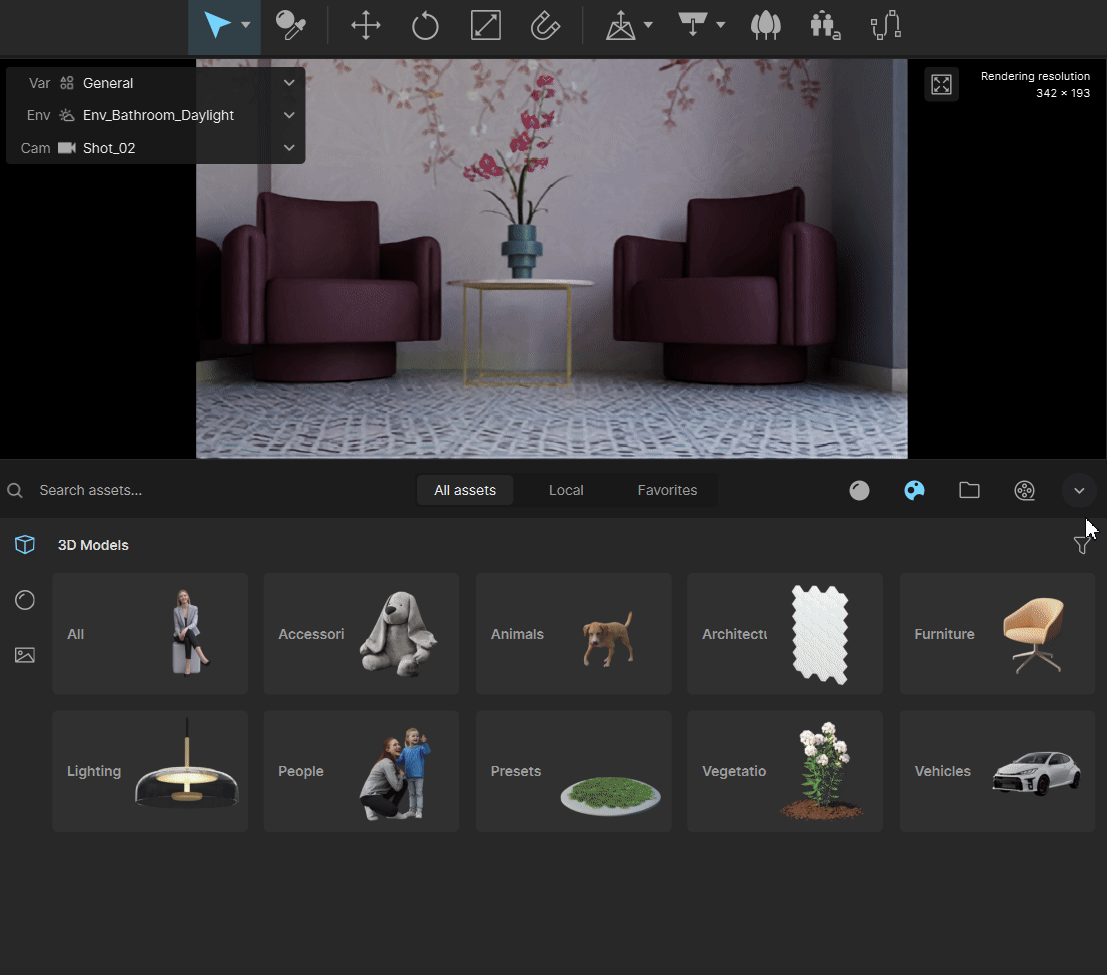The width and height of the screenshot is (1107, 975).
Task: Select the 3D Models cube icon
Action: point(25,544)
